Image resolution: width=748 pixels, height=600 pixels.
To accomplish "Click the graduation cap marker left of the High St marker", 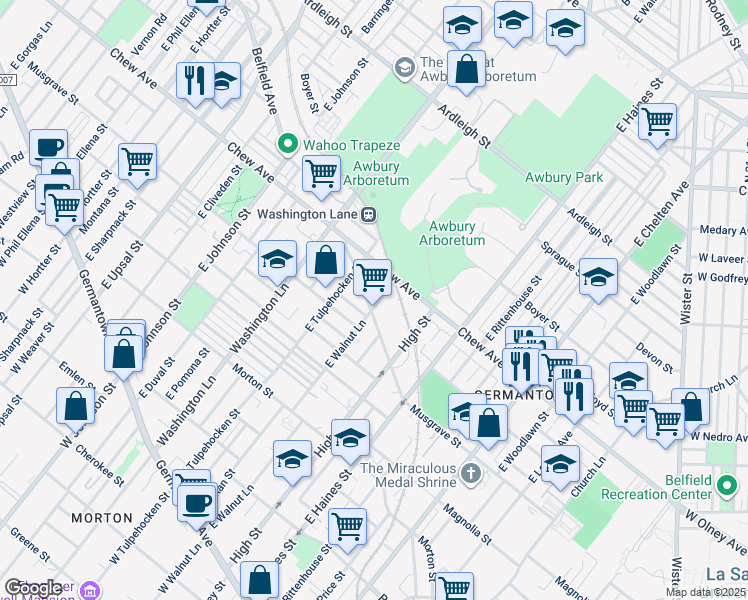I will point(292,460).
